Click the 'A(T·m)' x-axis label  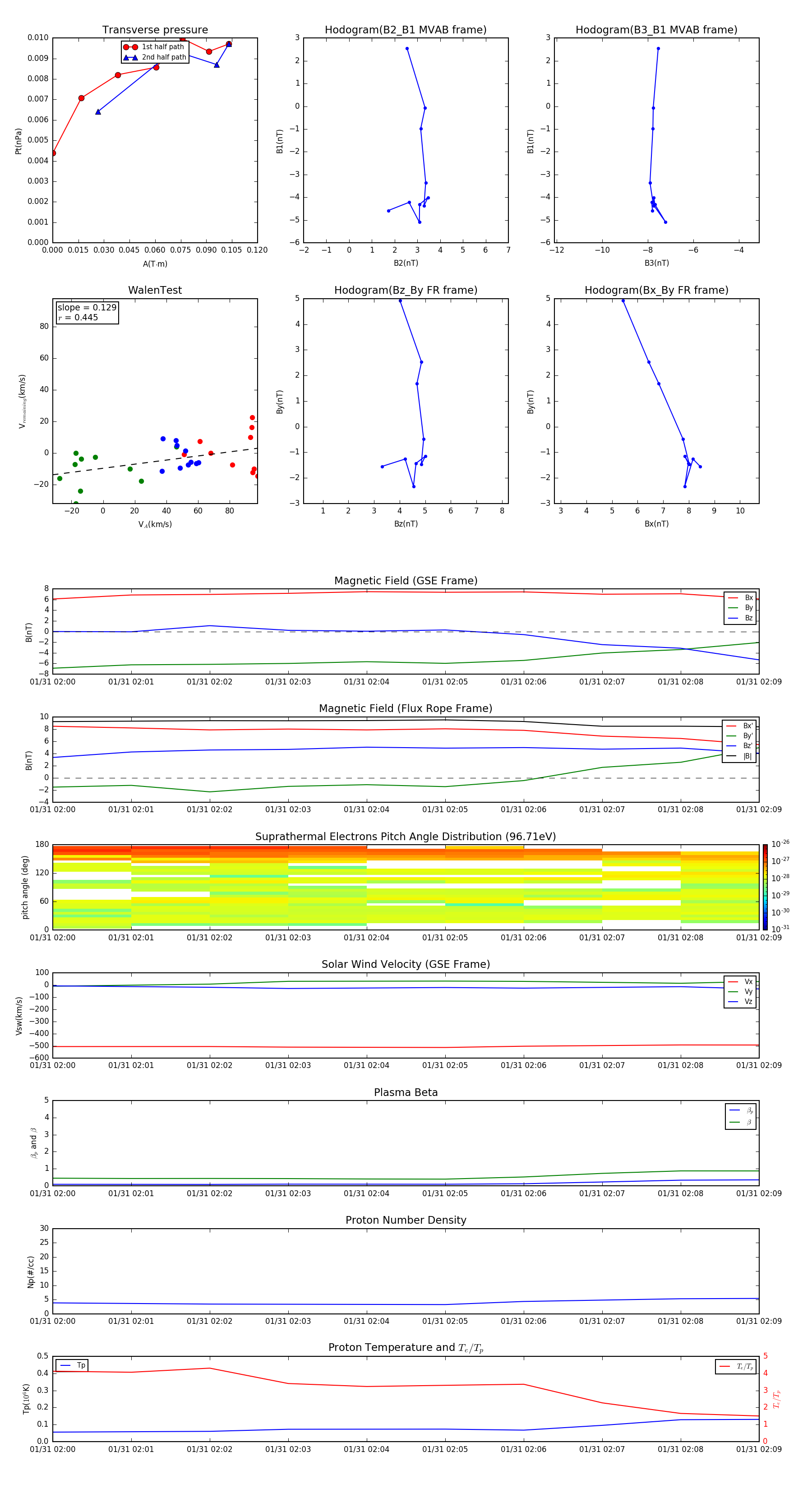pyautogui.click(x=155, y=264)
